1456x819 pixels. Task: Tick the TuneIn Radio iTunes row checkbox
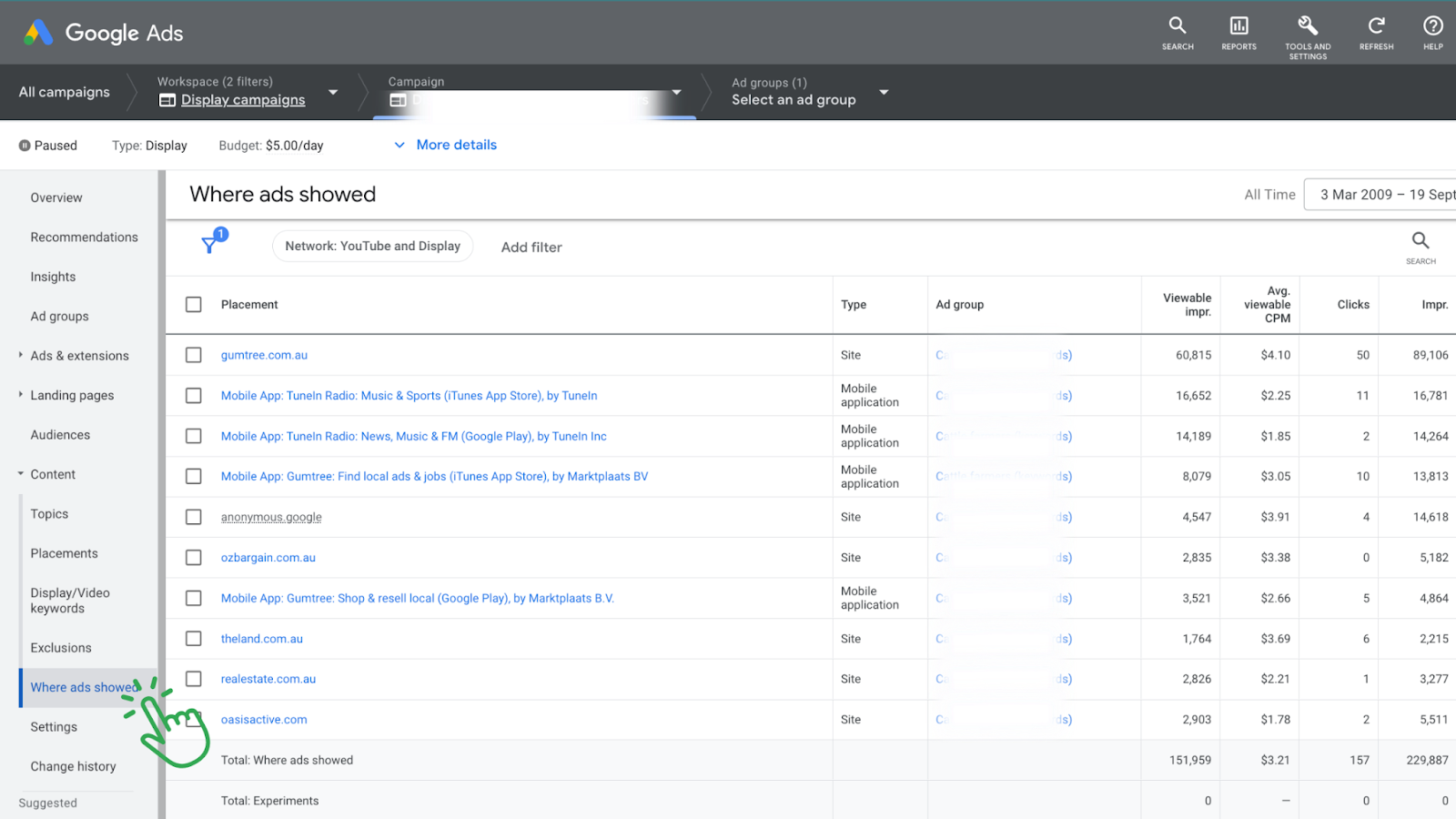pos(194,396)
